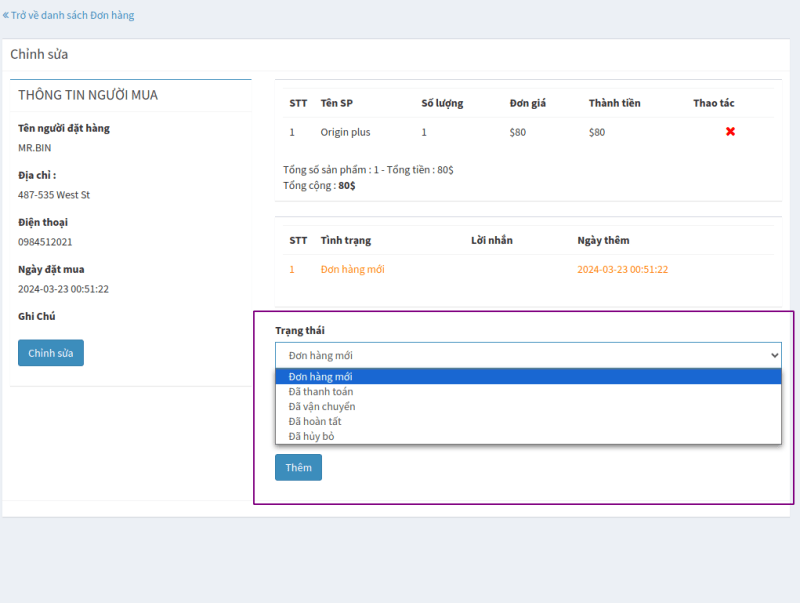Click the Lời nhắn column header
This screenshot has width=800, height=603.
point(491,240)
